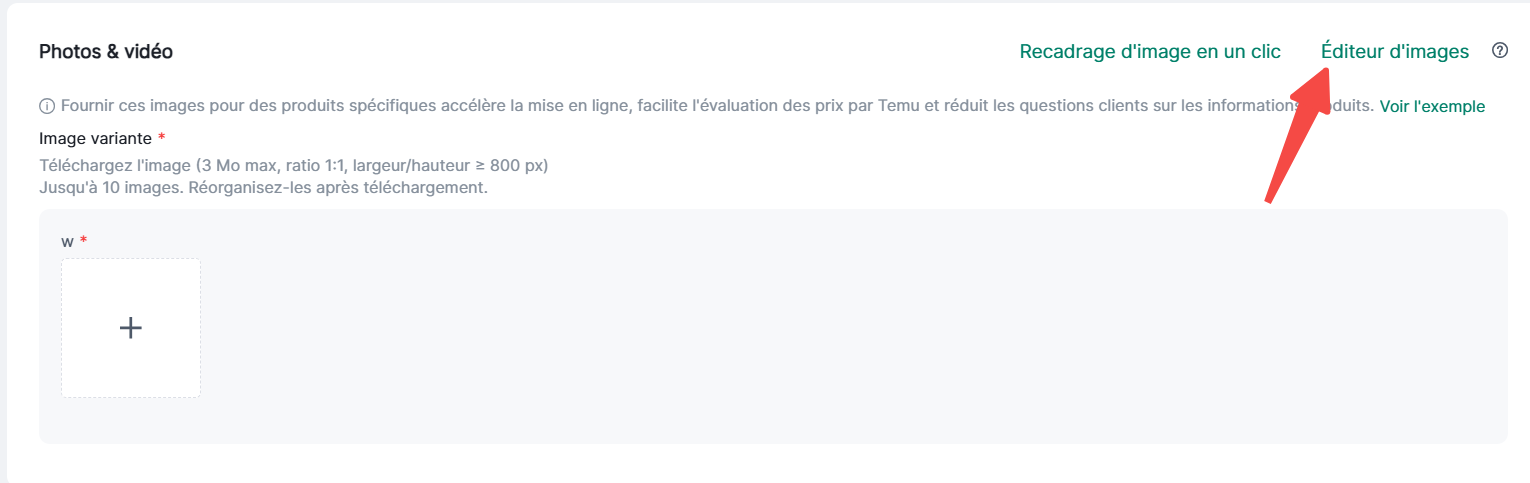The image size is (1530, 483).
Task: Open the Éditeur d'images tool
Action: pyautogui.click(x=1394, y=52)
